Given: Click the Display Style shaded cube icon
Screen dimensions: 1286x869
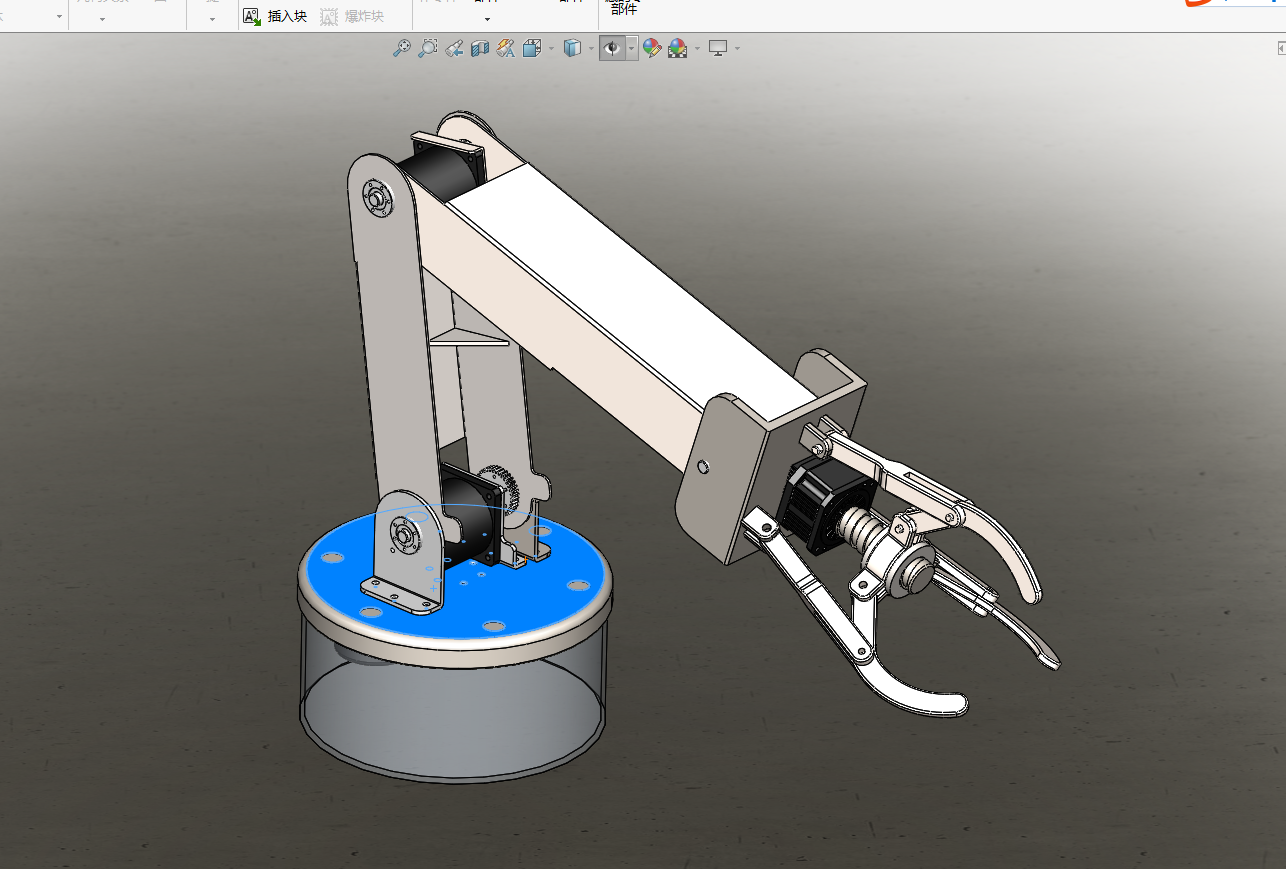Looking at the screenshot, I should click(572, 48).
